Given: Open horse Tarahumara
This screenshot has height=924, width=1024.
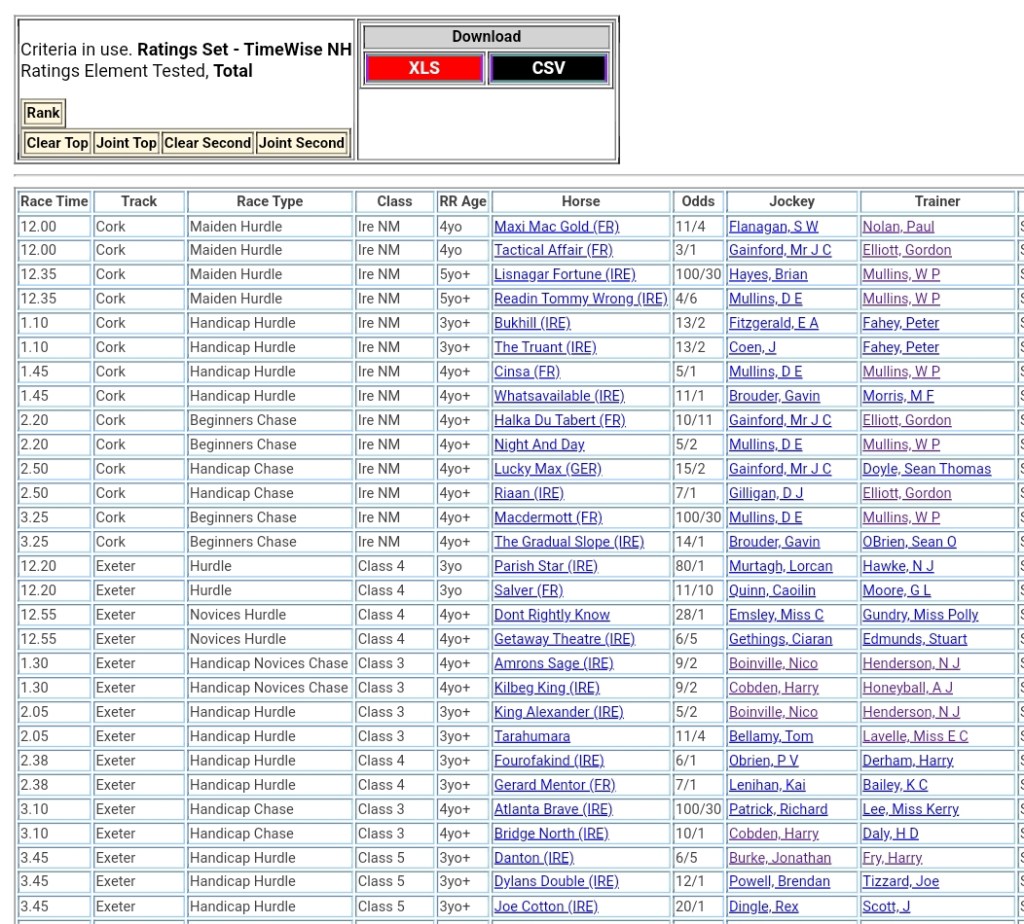Looking at the screenshot, I should (532, 736).
